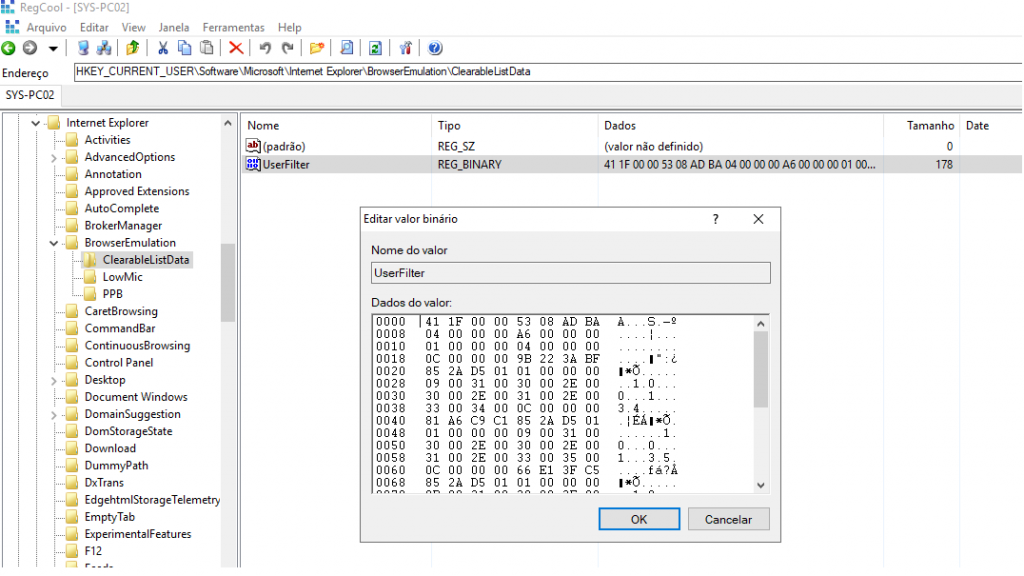Click the Nome do valor field
Screen dimensions: 1024x576
[x=570, y=273]
